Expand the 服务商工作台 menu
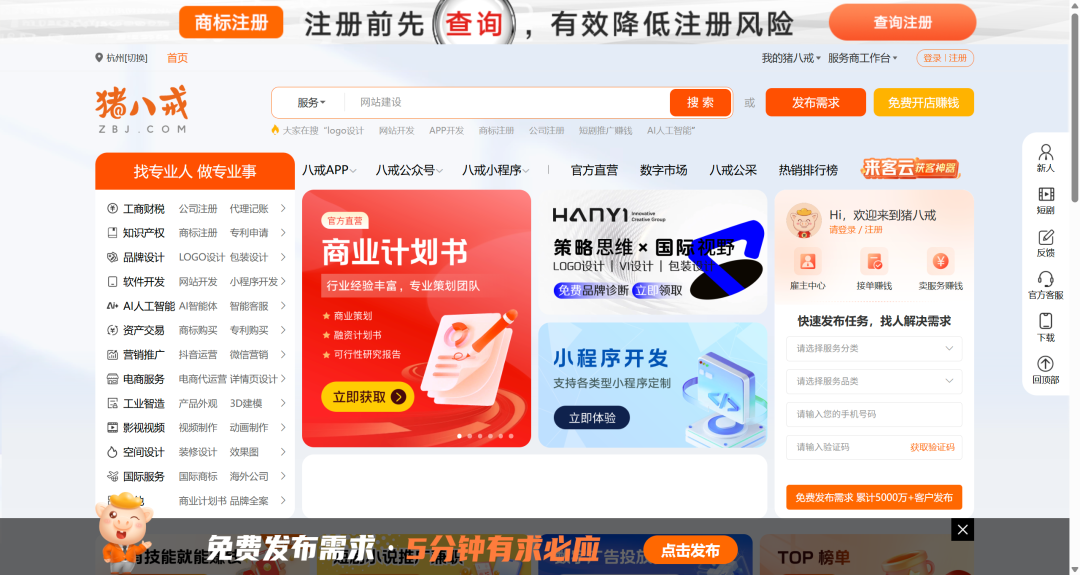Screen dimensions: 1080x575 pos(862,58)
